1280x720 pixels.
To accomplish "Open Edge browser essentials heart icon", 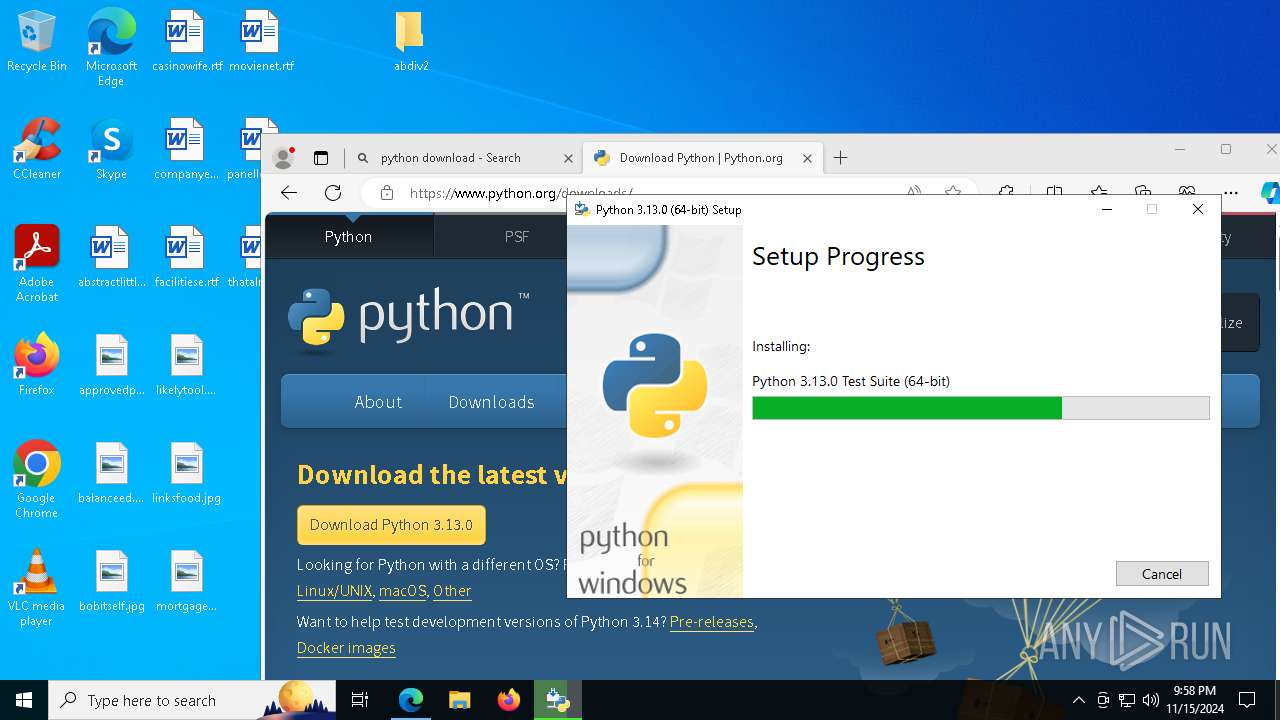I will (x=1187, y=192).
